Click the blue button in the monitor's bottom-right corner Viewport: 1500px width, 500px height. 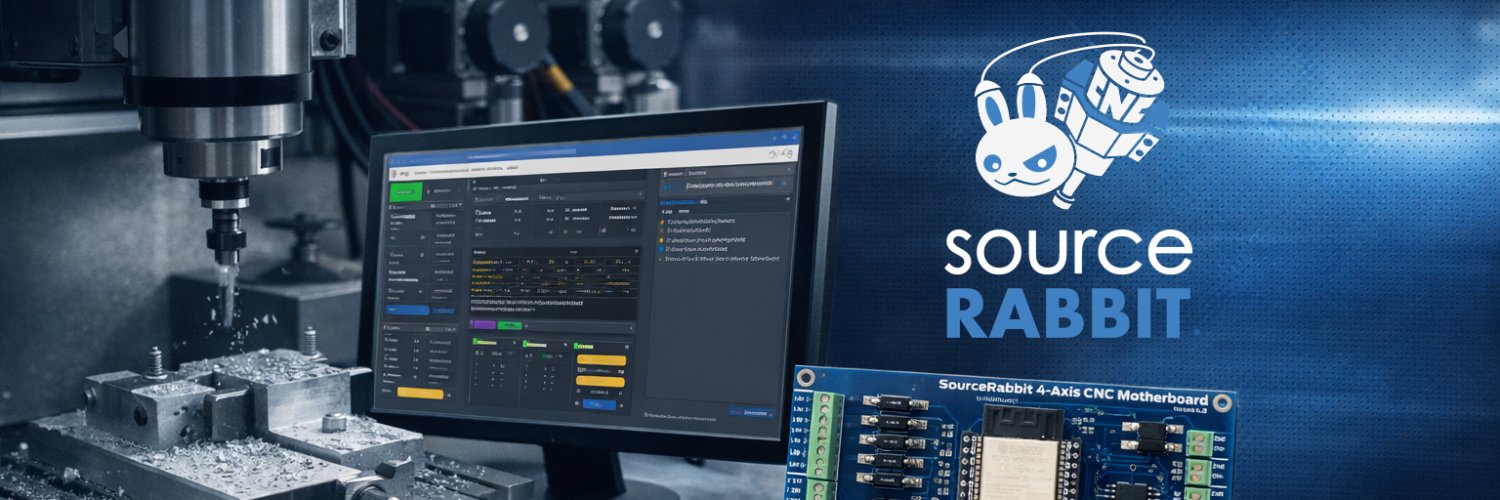pyautogui.click(x=753, y=412)
